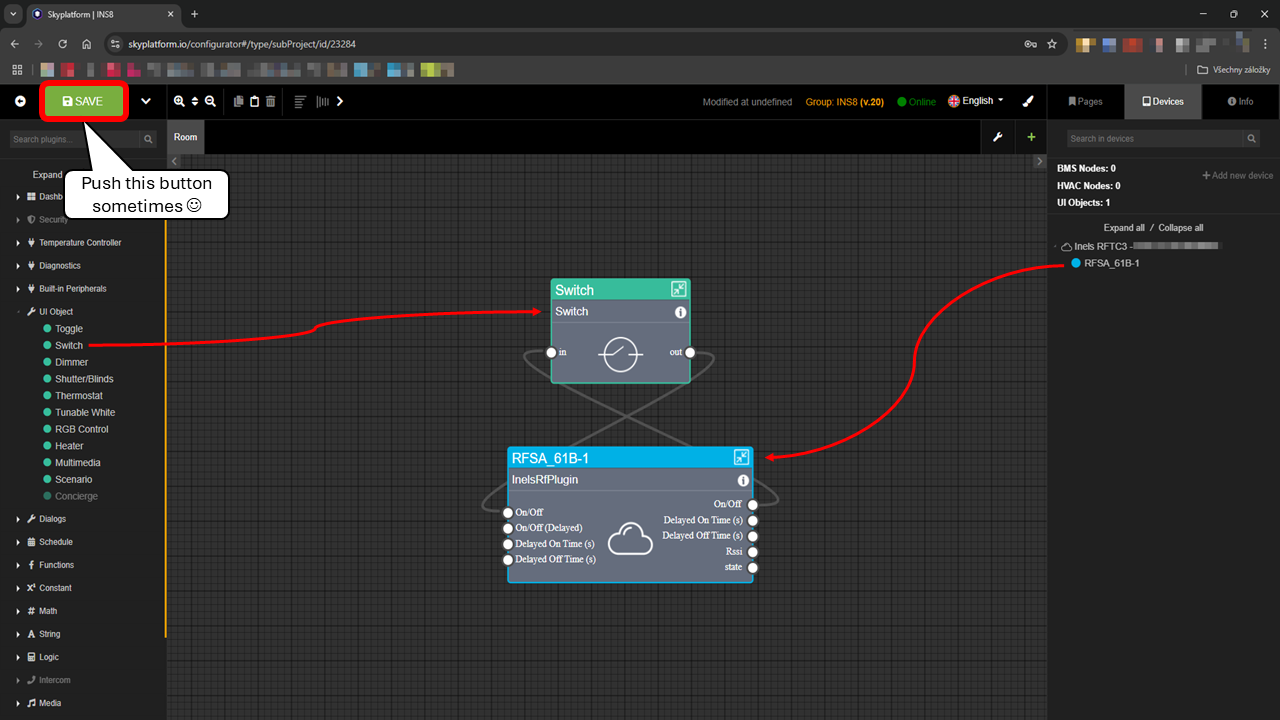Expand the Temperature Controller category
Screen dimensions: 1280x720
point(79,243)
